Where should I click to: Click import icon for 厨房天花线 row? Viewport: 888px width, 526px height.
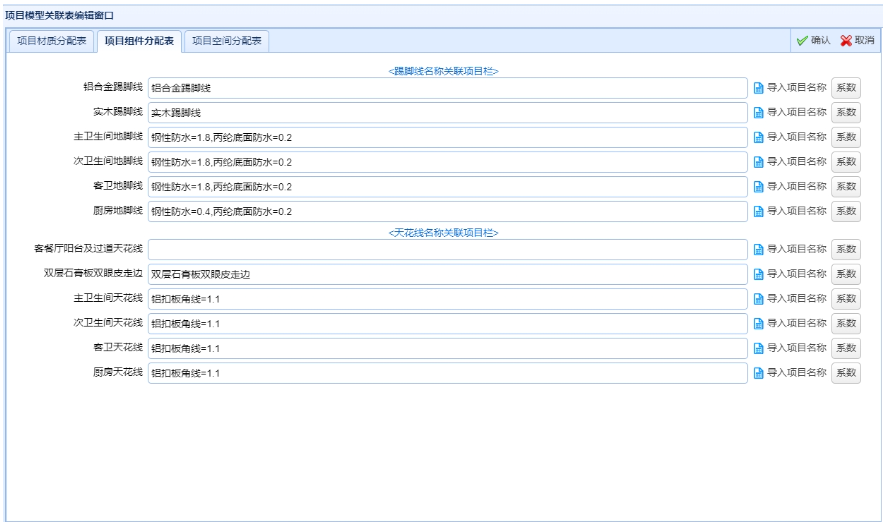pyautogui.click(x=759, y=373)
